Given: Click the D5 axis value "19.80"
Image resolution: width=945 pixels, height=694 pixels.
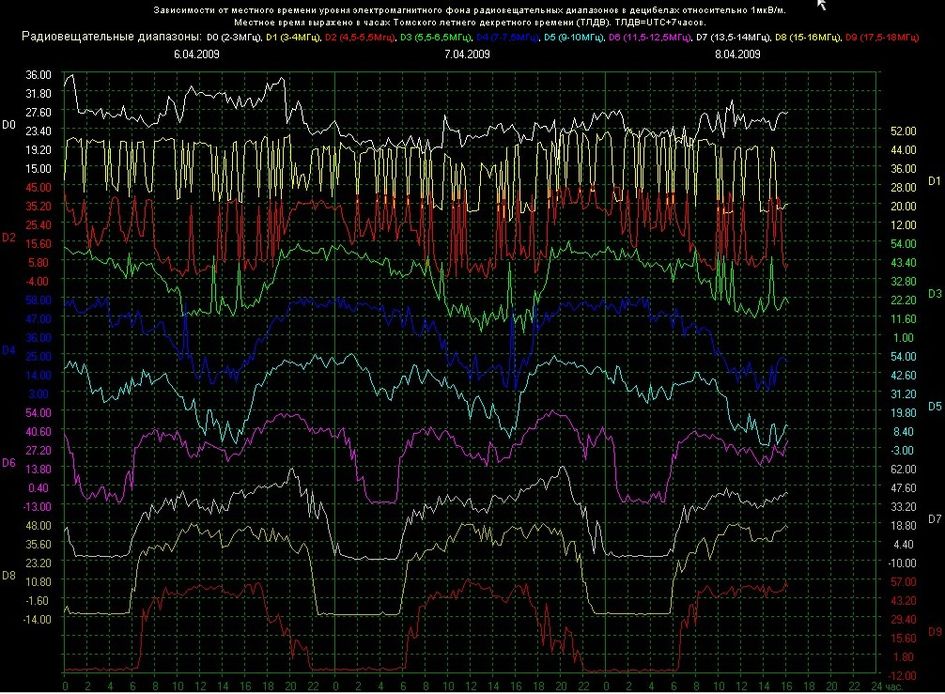Looking at the screenshot, I should coord(903,413).
